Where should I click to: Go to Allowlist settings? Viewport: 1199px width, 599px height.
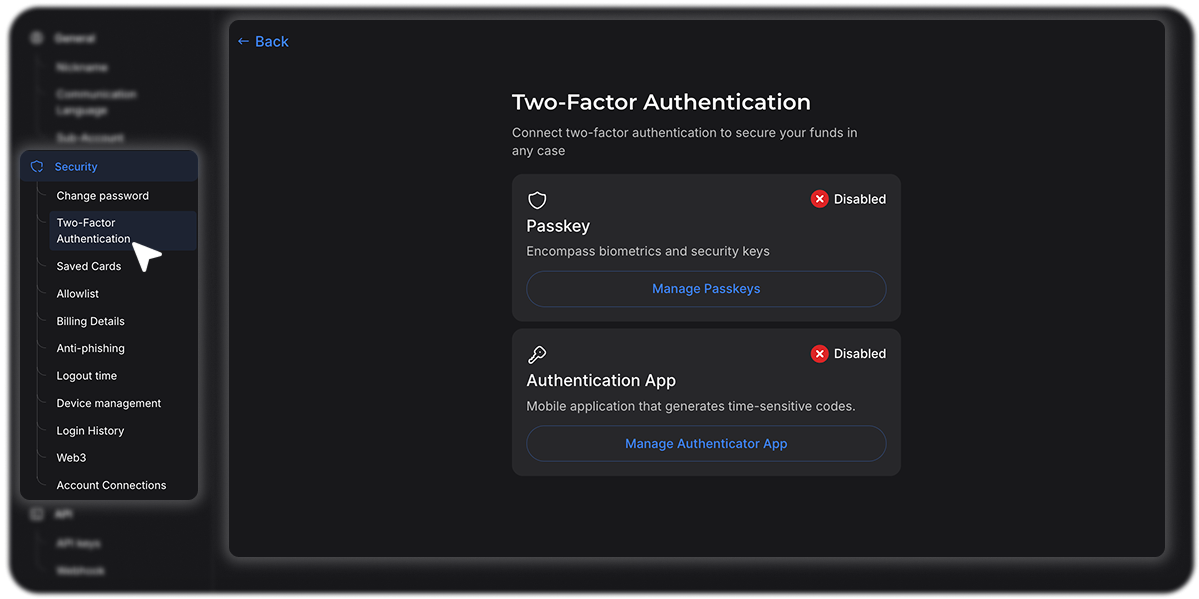[78, 294]
